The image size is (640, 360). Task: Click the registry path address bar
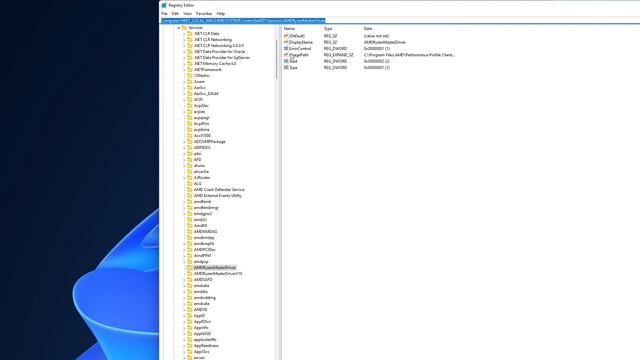400,20
